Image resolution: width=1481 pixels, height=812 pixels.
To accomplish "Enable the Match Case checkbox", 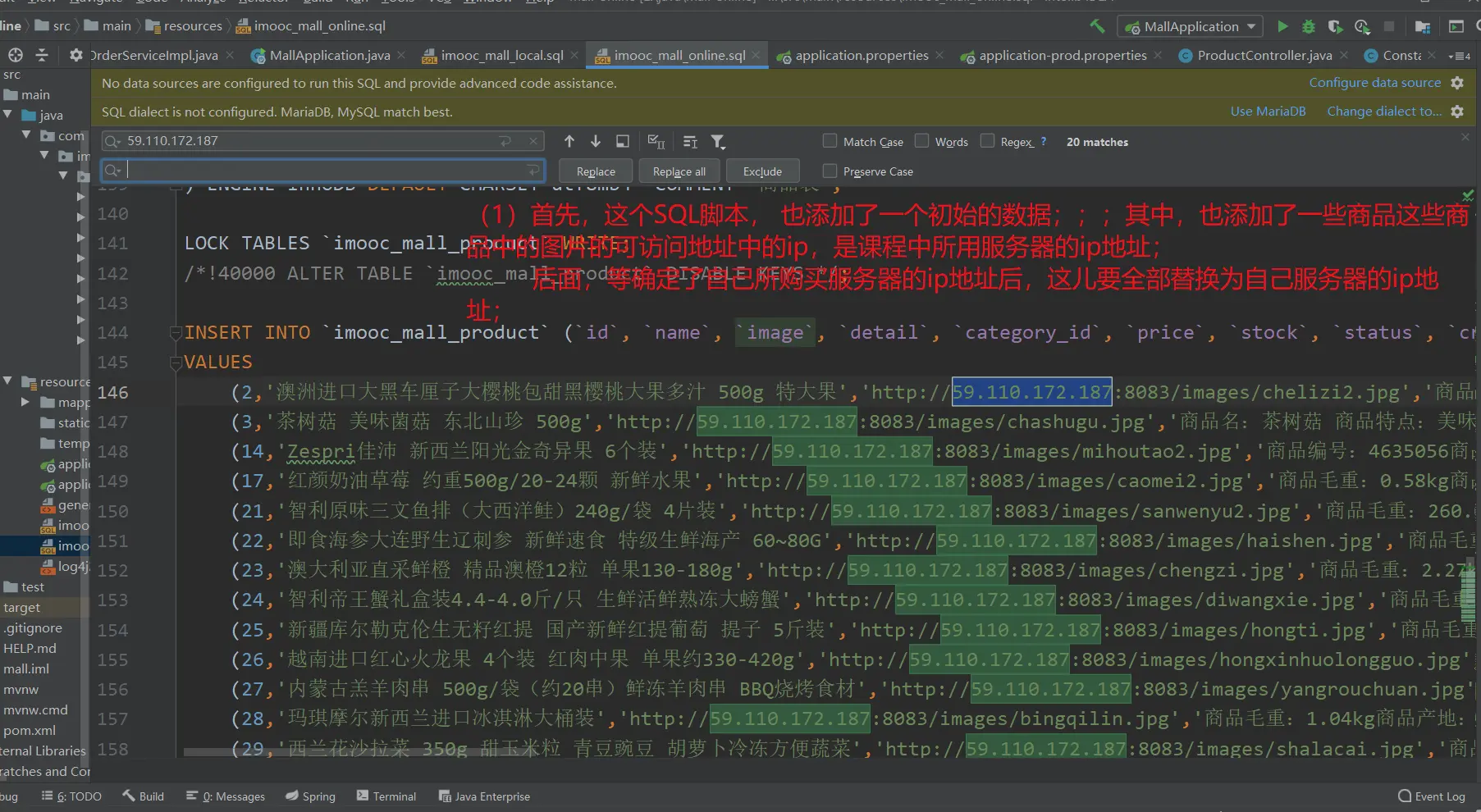I will pyautogui.click(x=830, y=141).
